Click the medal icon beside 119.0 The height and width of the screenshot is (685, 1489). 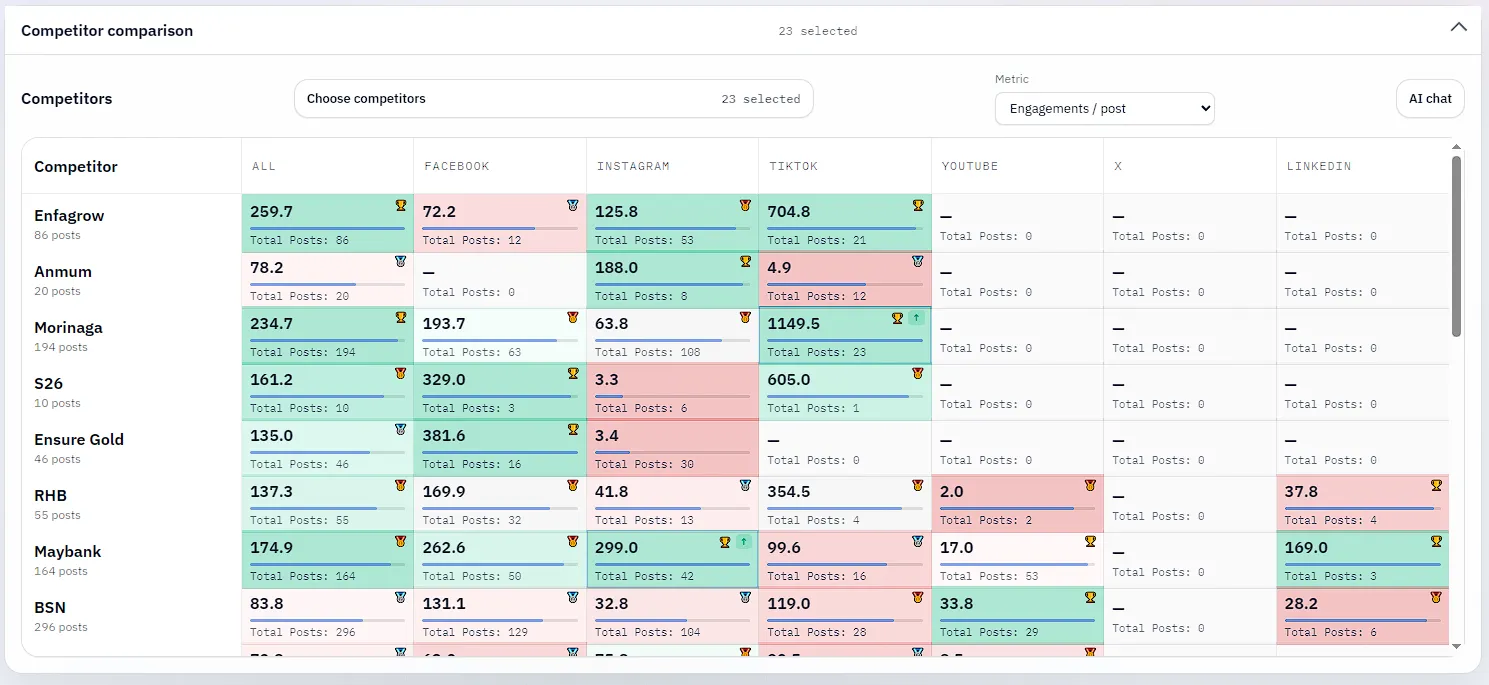click(x=918, y=597)
